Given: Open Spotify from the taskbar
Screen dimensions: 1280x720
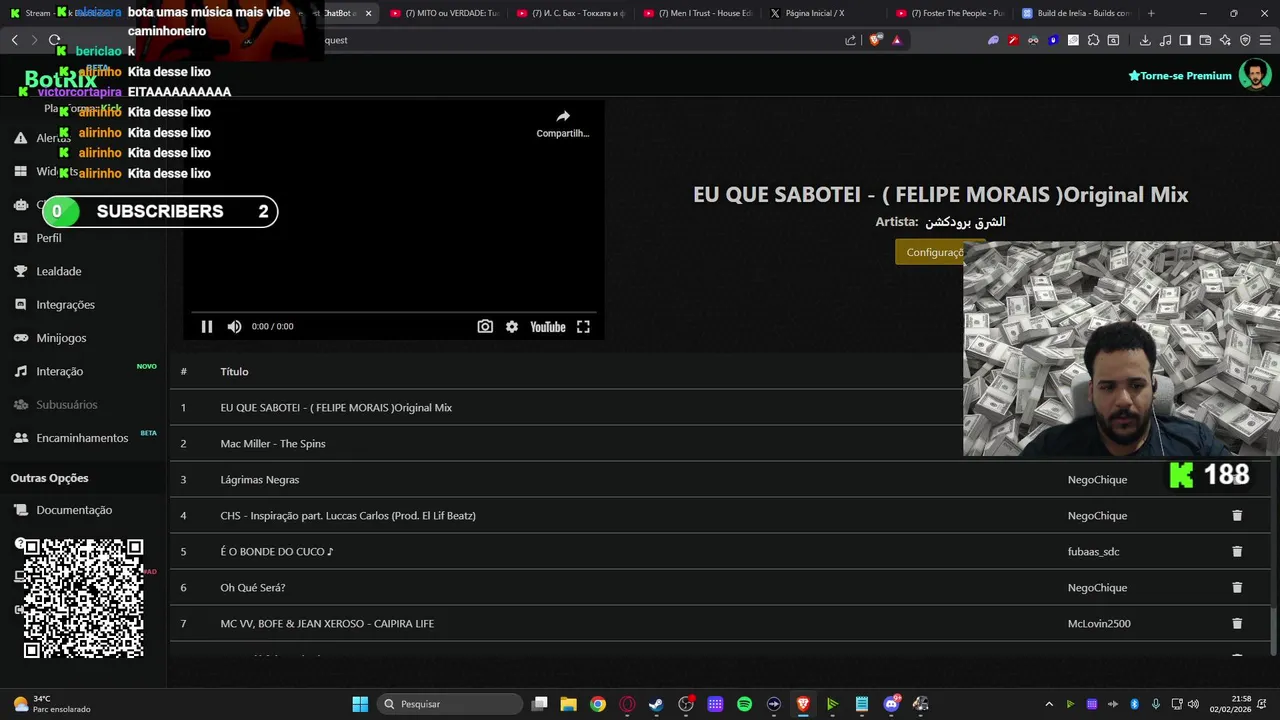Looking at the screenshot, I should click(x=744, y=704).
